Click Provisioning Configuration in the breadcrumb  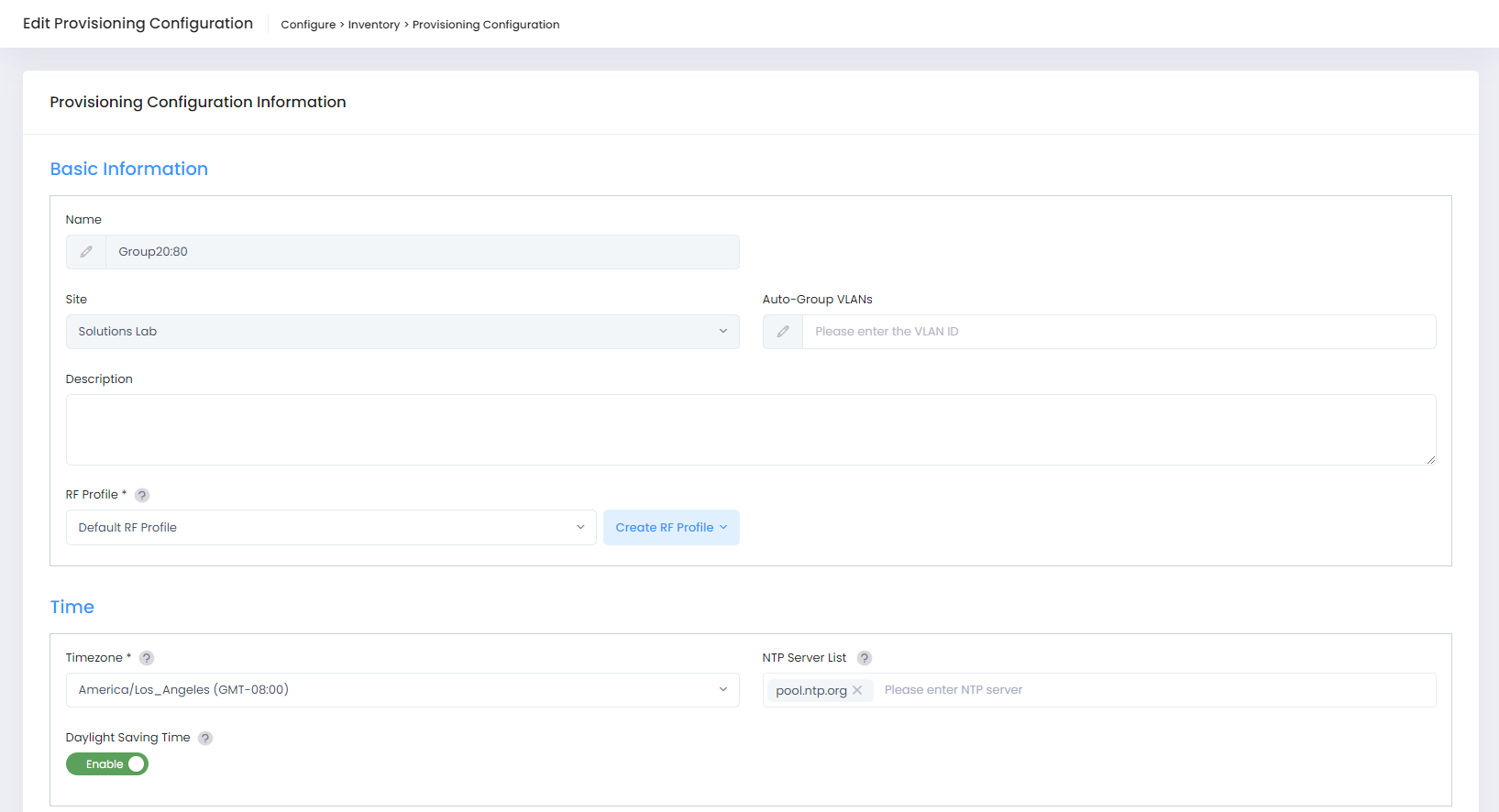[x=485, y=25]
